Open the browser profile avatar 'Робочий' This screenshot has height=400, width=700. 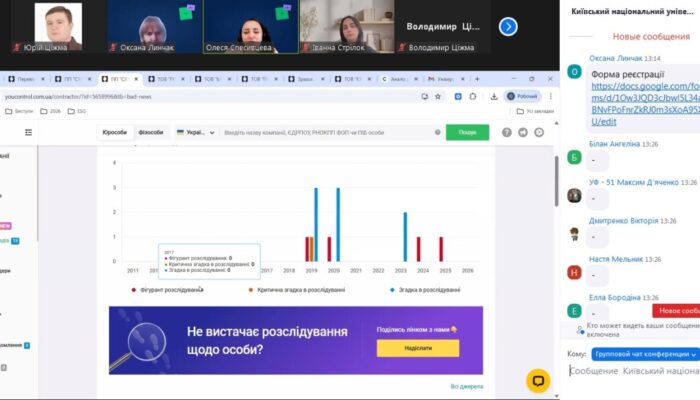click(522, 97)
